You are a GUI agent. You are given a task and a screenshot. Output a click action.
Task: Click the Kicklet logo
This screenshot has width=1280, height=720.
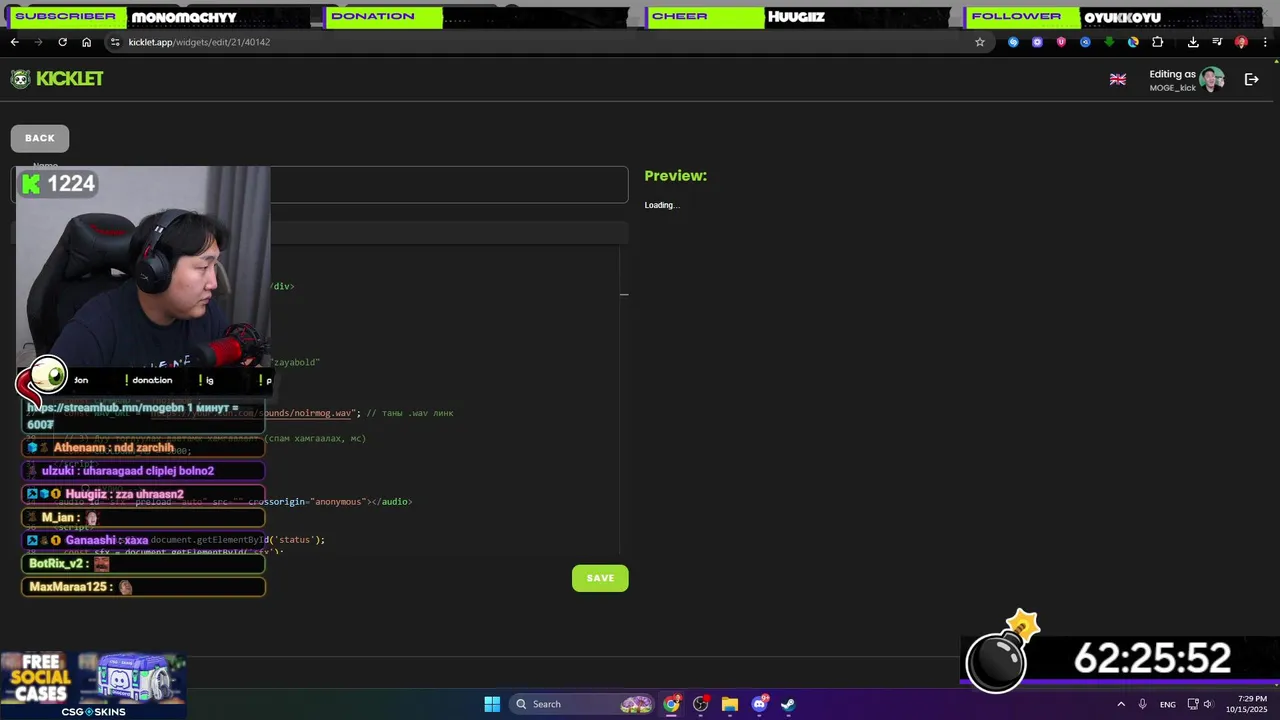click(x=57, y=79)
